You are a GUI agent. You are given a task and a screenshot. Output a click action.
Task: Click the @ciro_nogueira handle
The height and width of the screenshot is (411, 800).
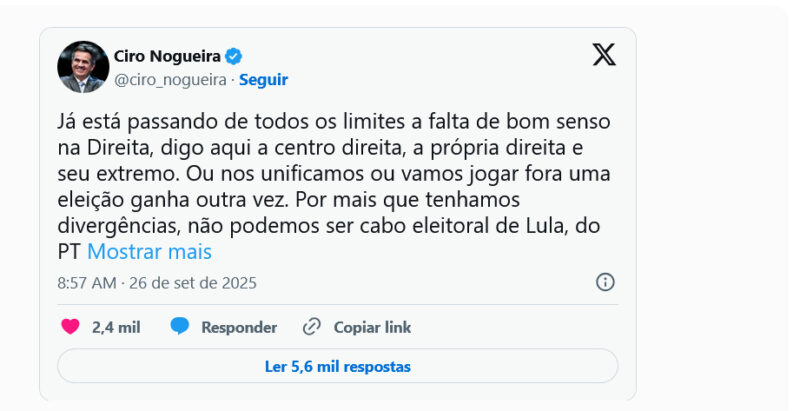(170, 80)
